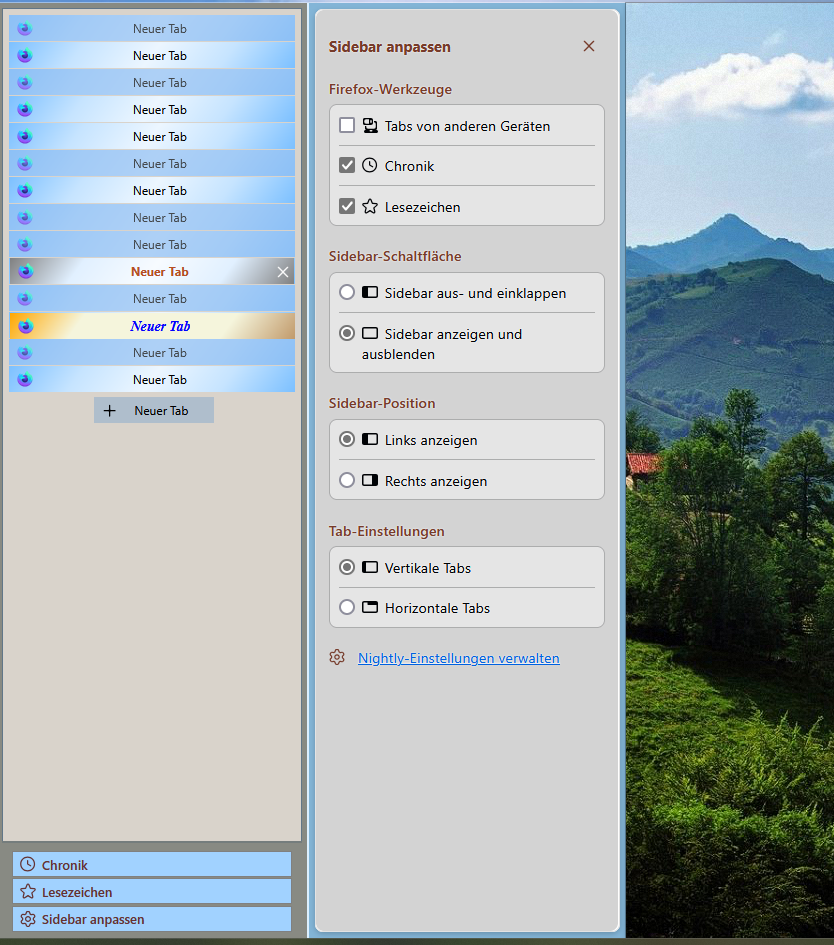The image size is (834, 945).
Task: Choose Rechts anzeigen radio option
Action: click(346, 480)
